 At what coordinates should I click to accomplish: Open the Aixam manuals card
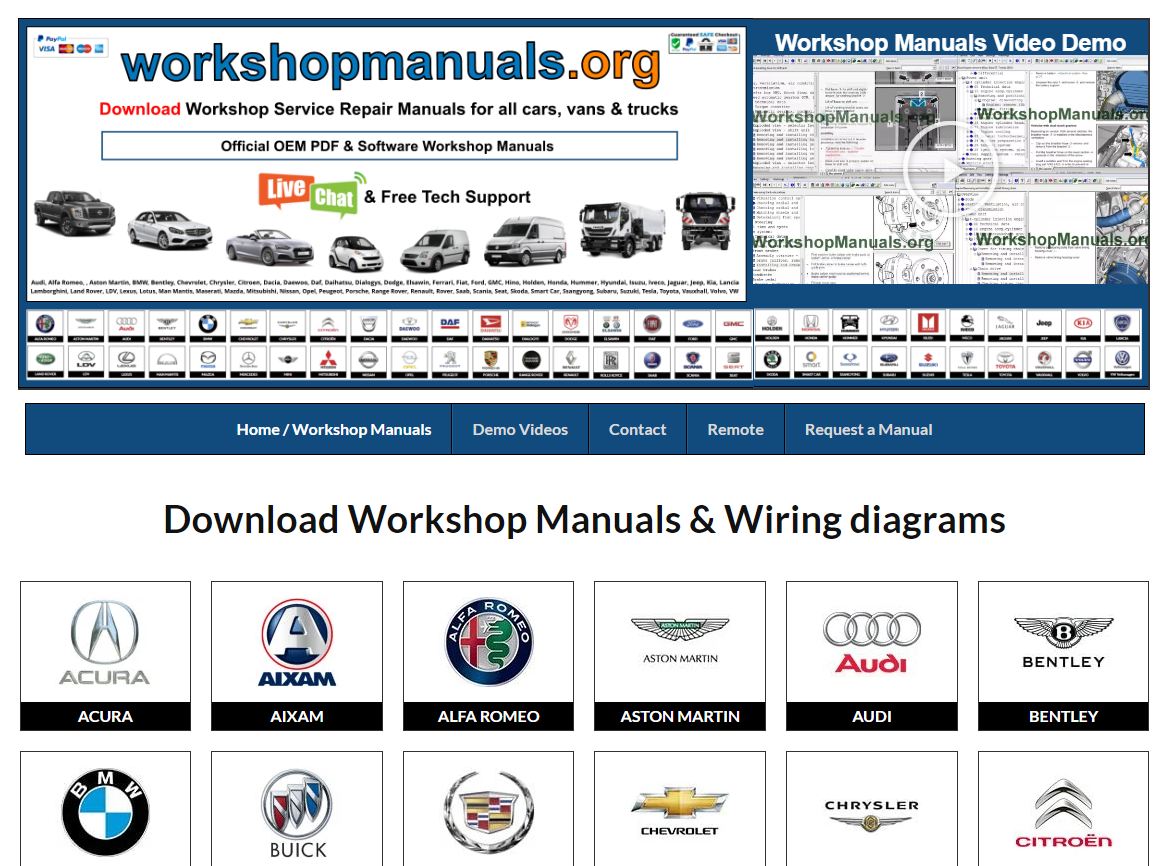click(x=297, y=656)
